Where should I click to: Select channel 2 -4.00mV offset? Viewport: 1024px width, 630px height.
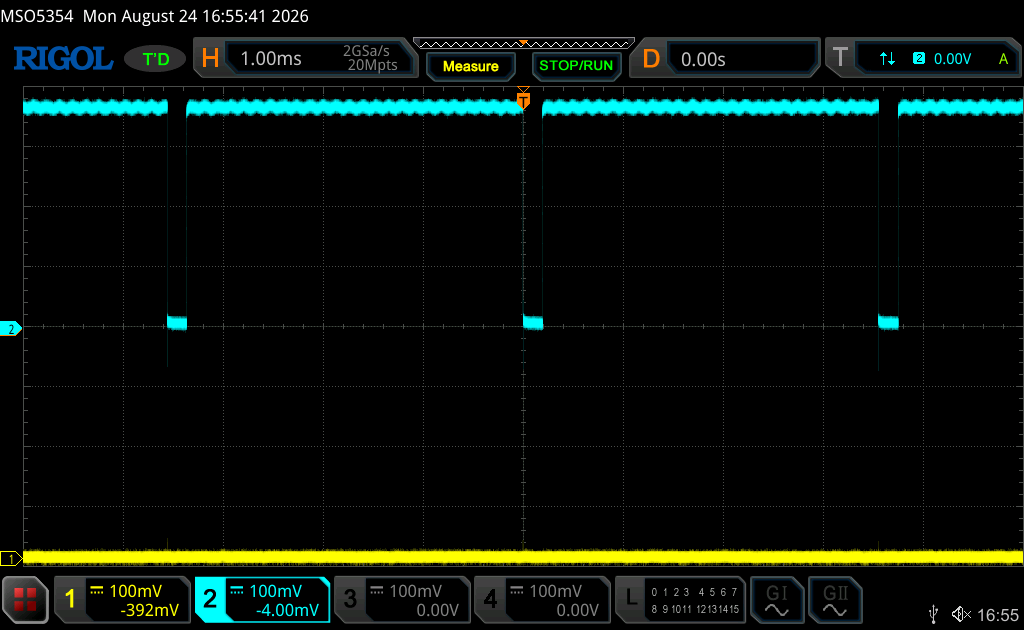[287, 610]
